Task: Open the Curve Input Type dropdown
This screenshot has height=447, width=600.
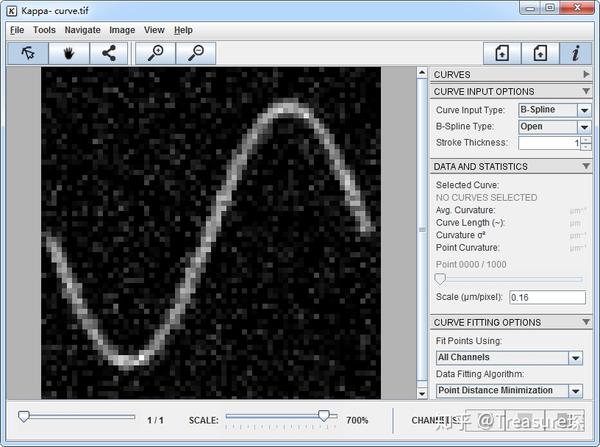Action: tap(584, 110)
